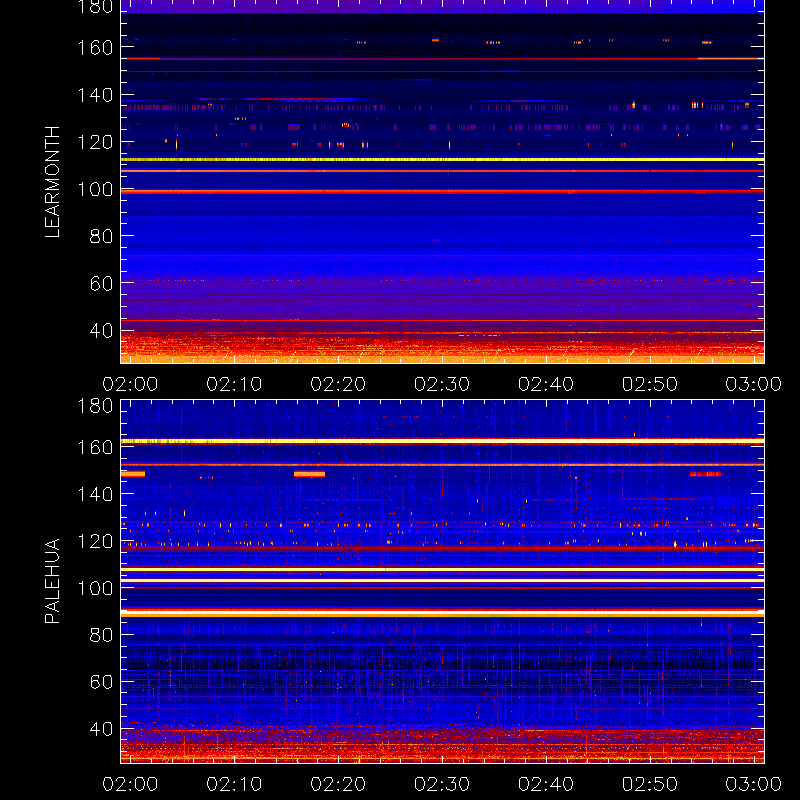
Task: Click the 40 tick label on Palehua plot
Action: click(x=101, y=729)
